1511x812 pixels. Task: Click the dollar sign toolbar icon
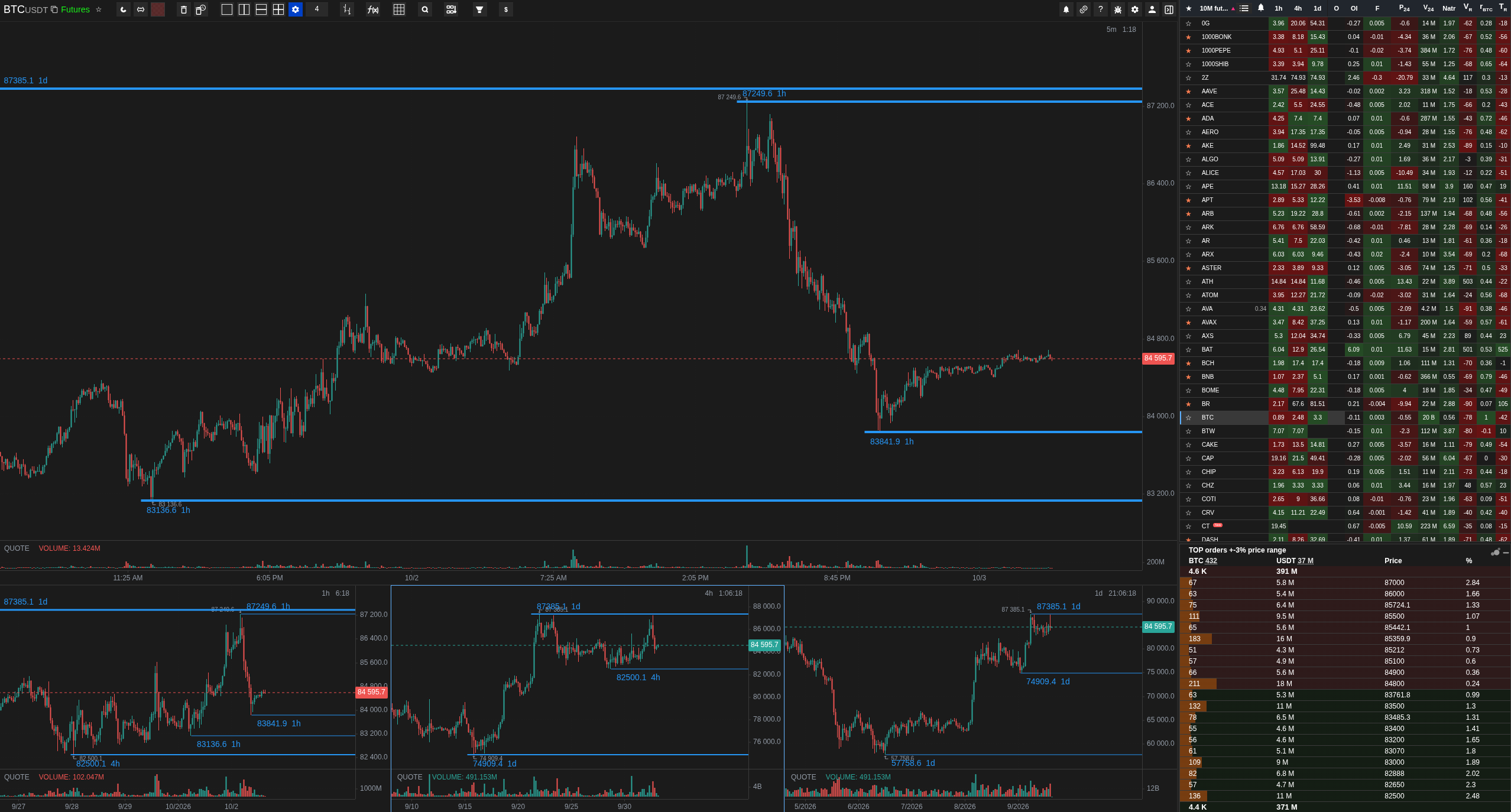click(506, 9)
